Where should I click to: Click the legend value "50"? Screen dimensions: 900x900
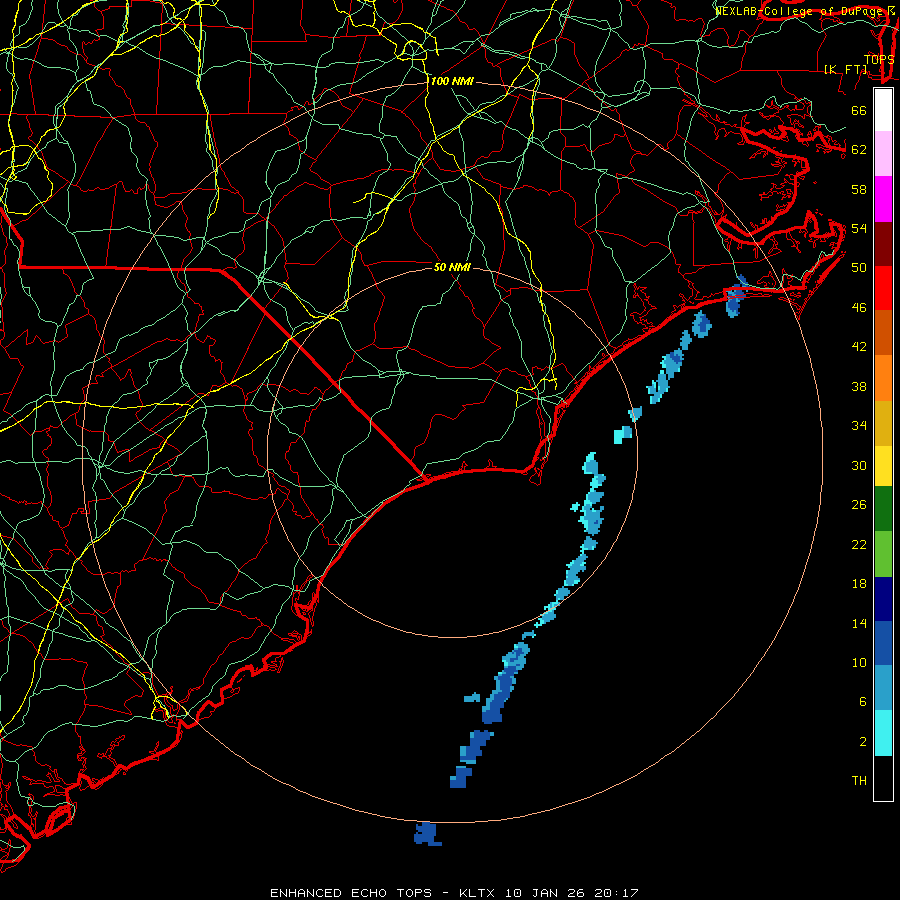click(x=859, y=268)
